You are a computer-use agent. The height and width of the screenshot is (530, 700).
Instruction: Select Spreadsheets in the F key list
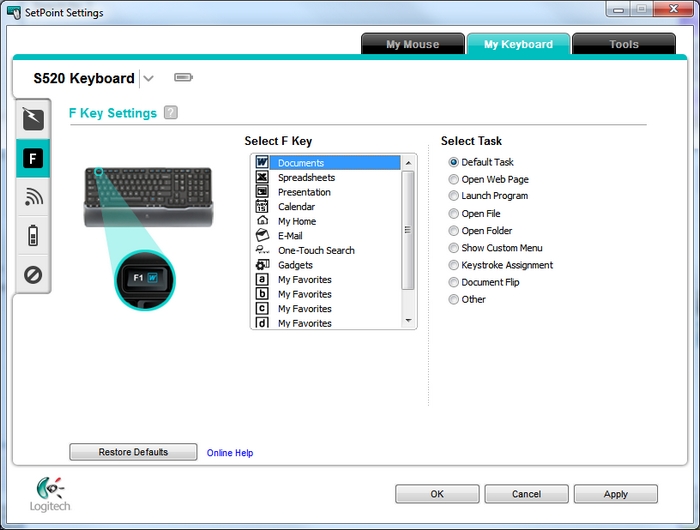(x=327, y=177)
